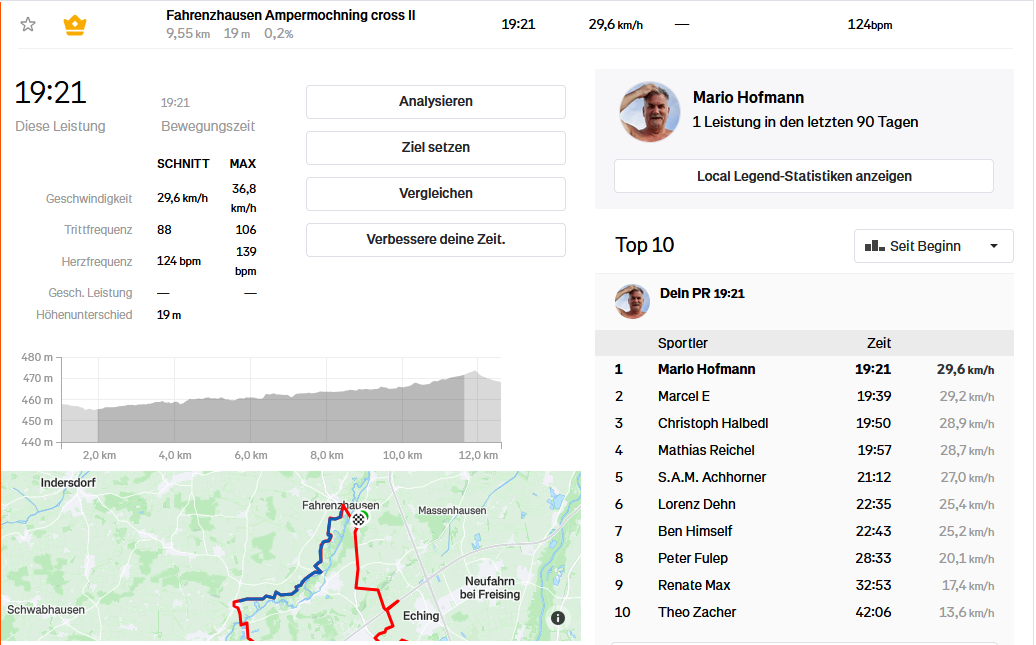This screenshot has width=1036, height=645.
Task: Click Theo Zacher in the leaderboard
Action: [x=696, y=613]
